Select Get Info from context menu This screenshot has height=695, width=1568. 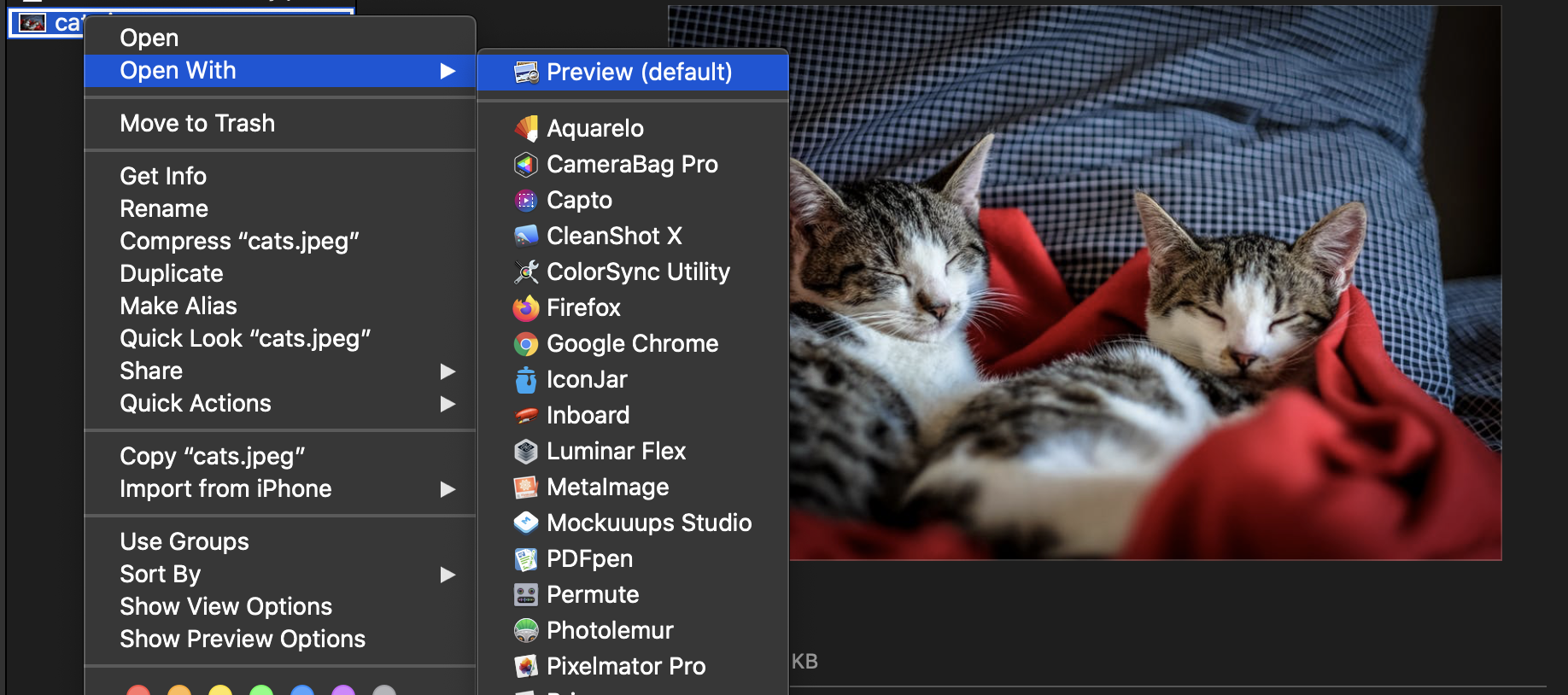tap(163, 177)
